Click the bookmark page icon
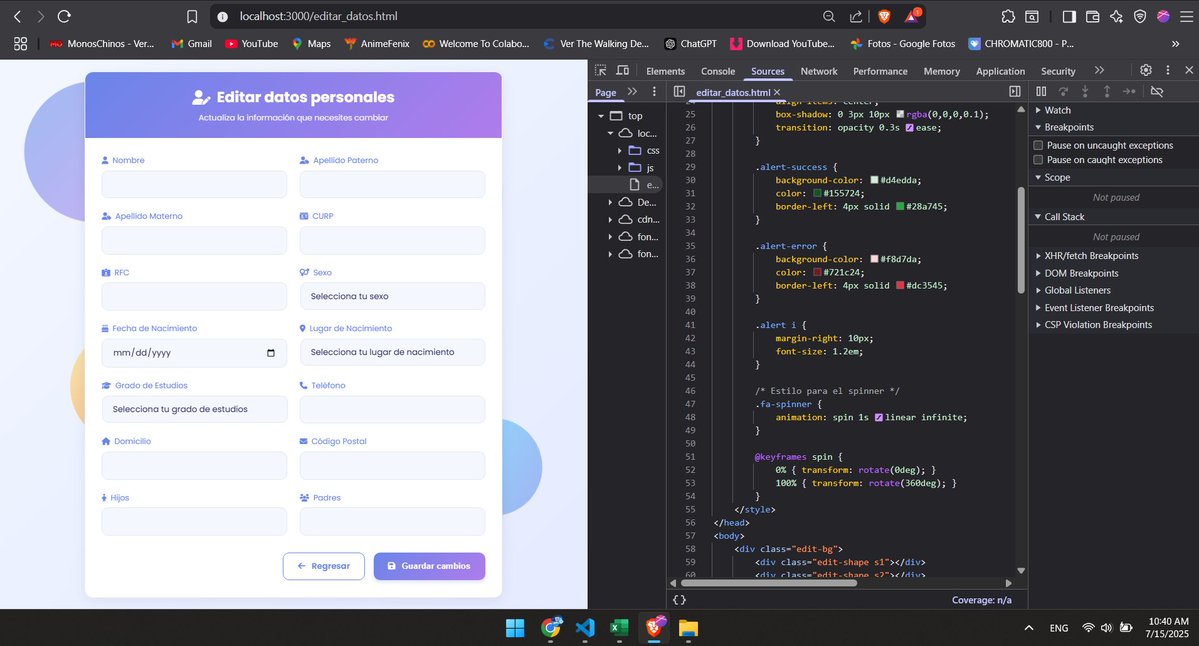Screen dimensions: 1199x646 192,16
